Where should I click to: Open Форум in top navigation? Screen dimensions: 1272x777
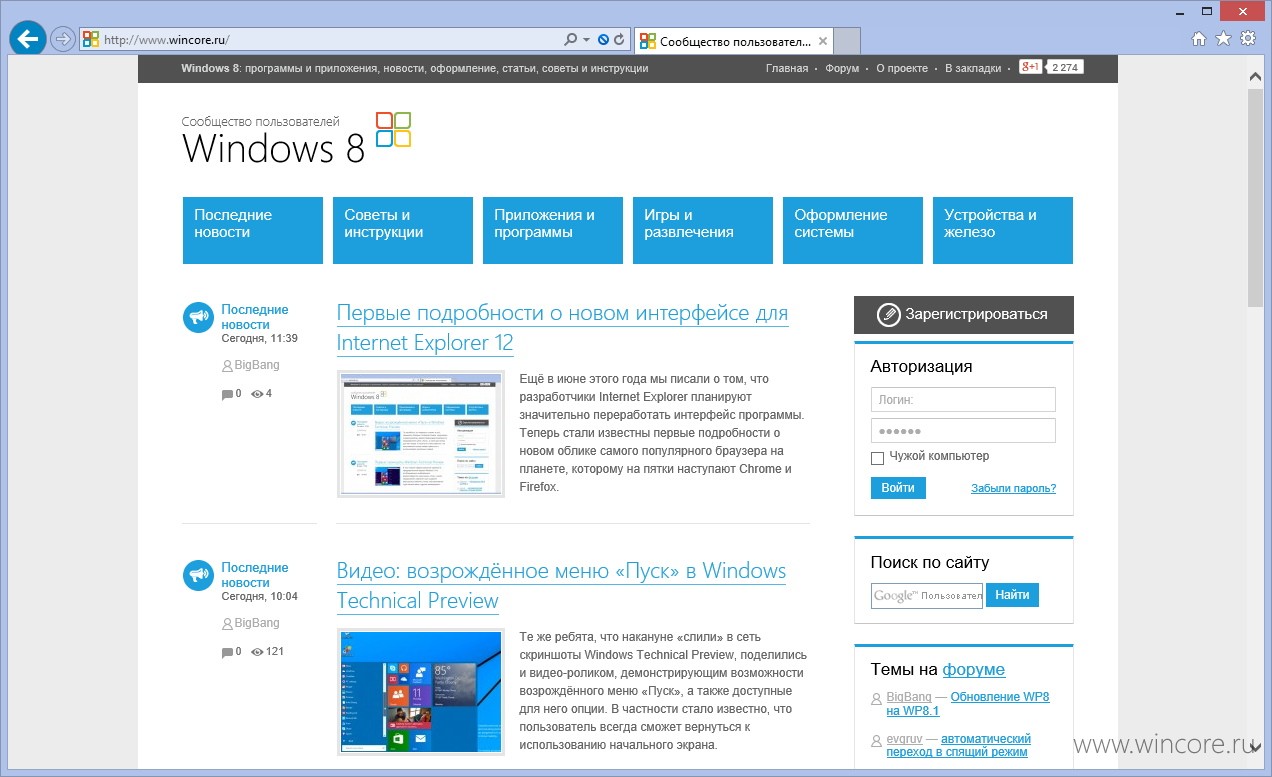tap(842, 68)
